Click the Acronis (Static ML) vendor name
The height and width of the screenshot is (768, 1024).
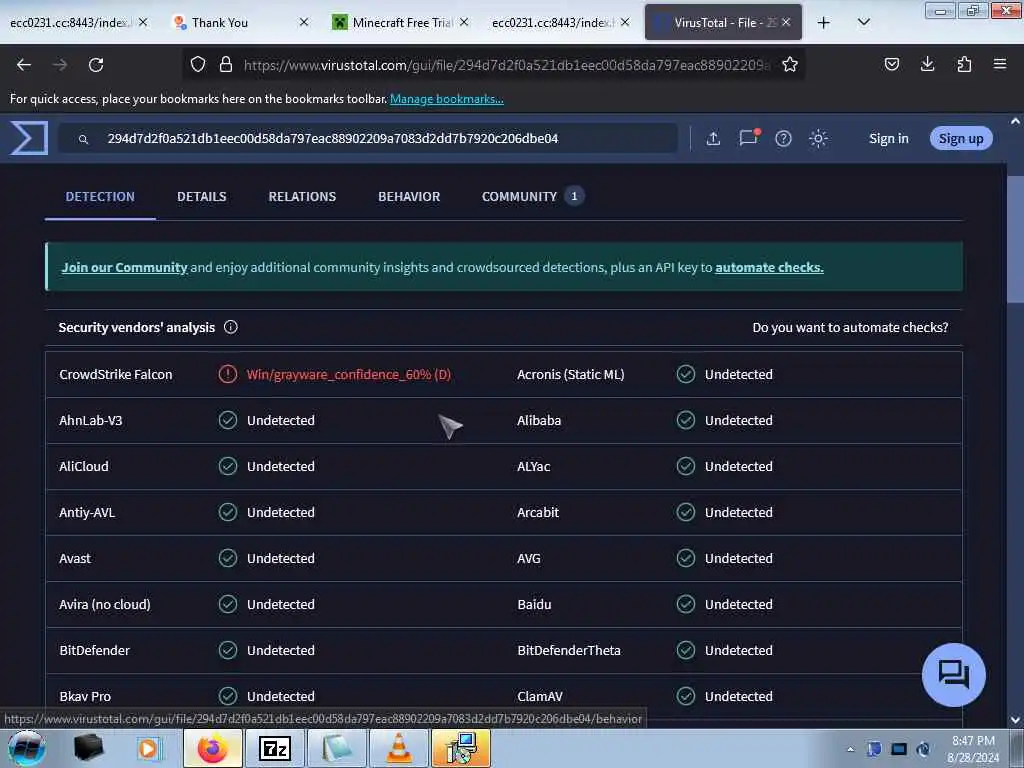coord(571,374)
